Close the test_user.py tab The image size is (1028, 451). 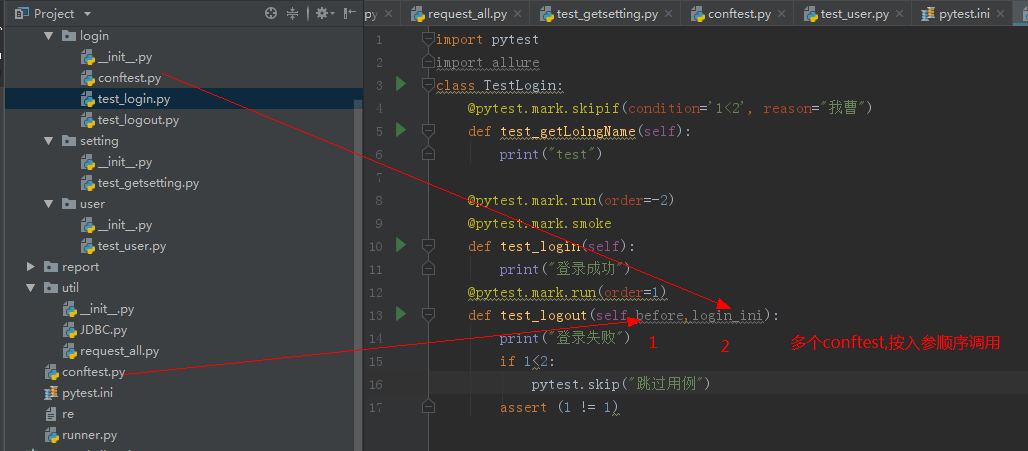[898, 14]
